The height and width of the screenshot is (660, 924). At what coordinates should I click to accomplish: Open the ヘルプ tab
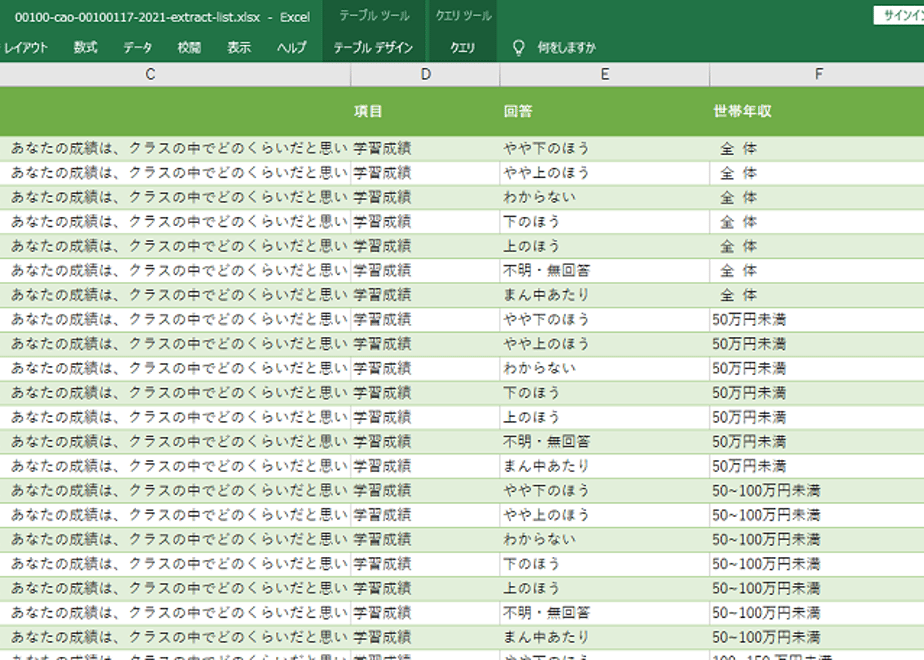point(292,48)
